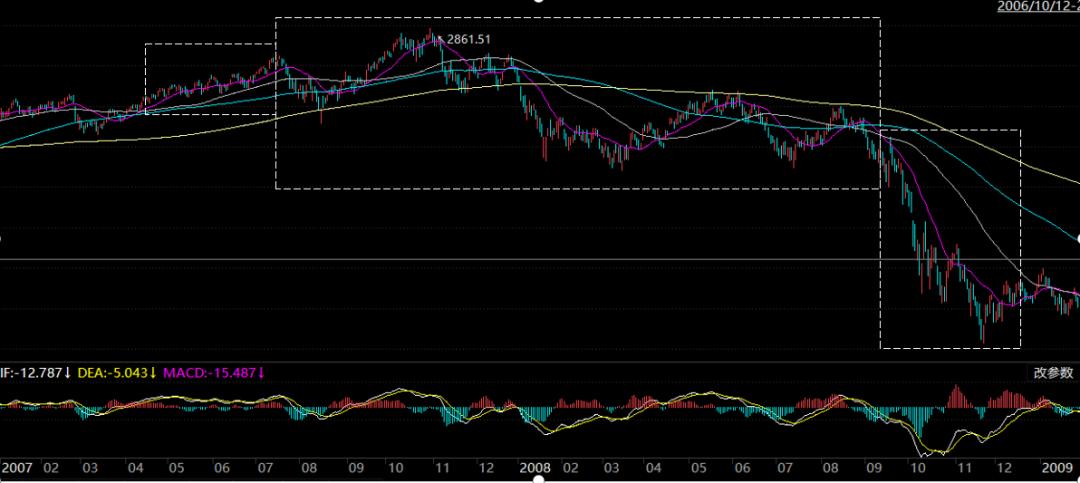1080x483 pixels.
Task: Click the white handle on the right edge
Action: pyautogui.click(x=1077, y=240)
